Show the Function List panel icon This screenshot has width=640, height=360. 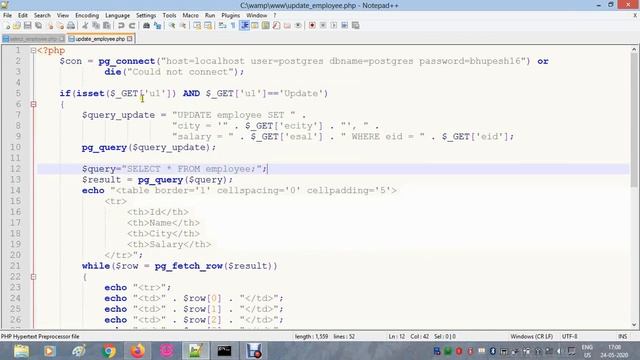click(x=276, y=26)
